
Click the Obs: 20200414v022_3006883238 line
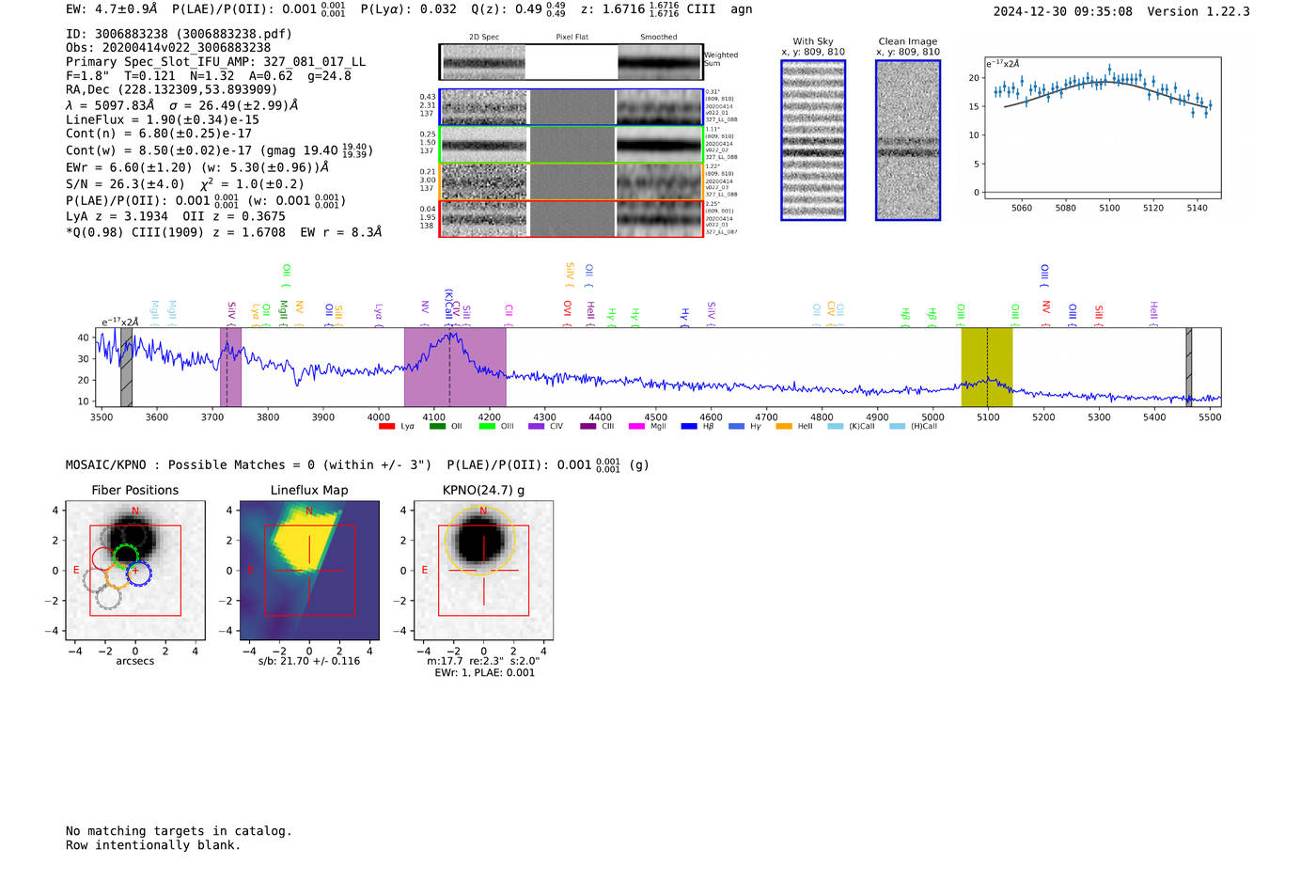click(168, 47)
